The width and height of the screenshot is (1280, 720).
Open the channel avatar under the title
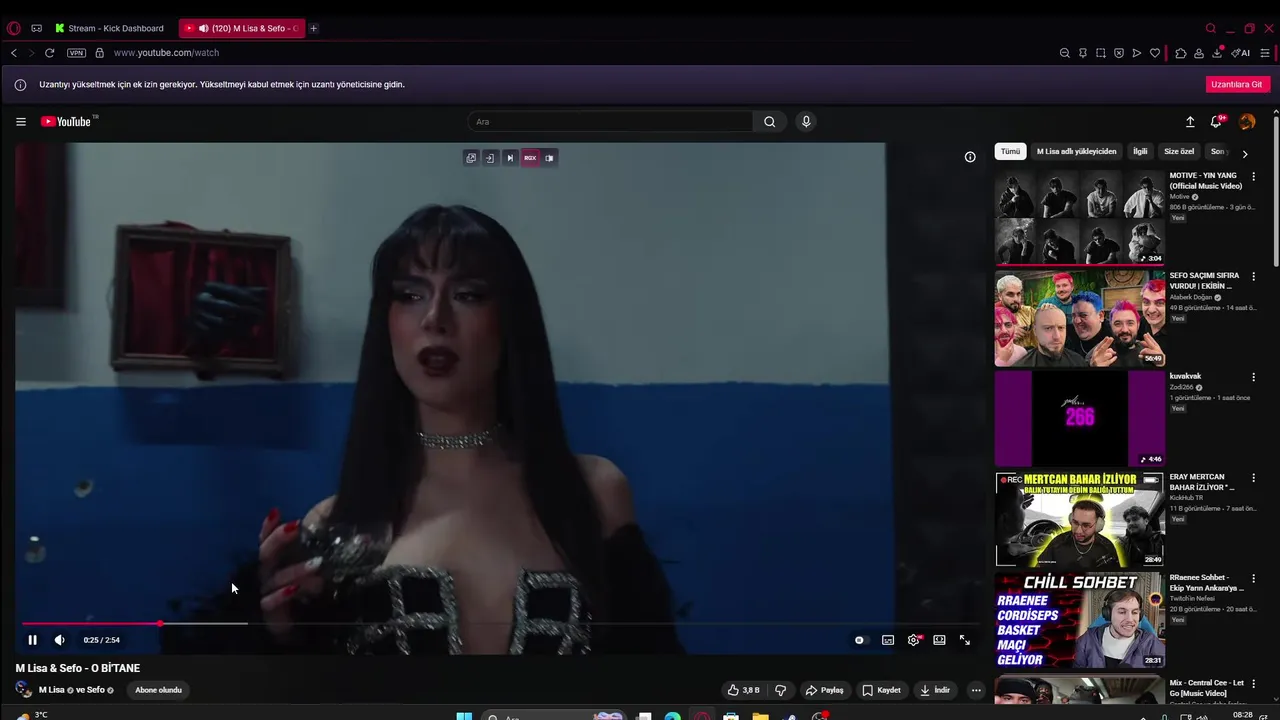pyautogui.click(x=23, y=689)
